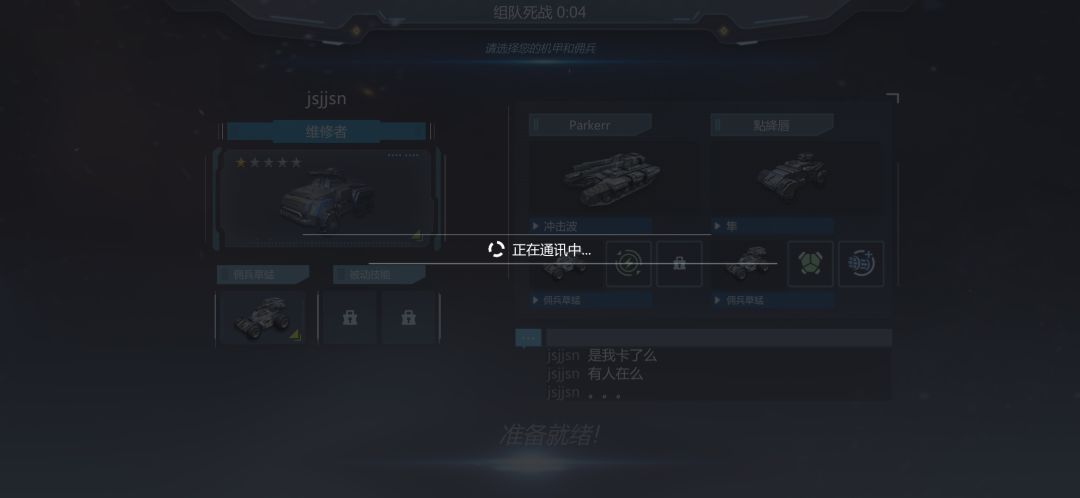Click the loading spinner icon in the overlay
The image size is (1080, 498).
pyautogui.click(x=496, y=249)
